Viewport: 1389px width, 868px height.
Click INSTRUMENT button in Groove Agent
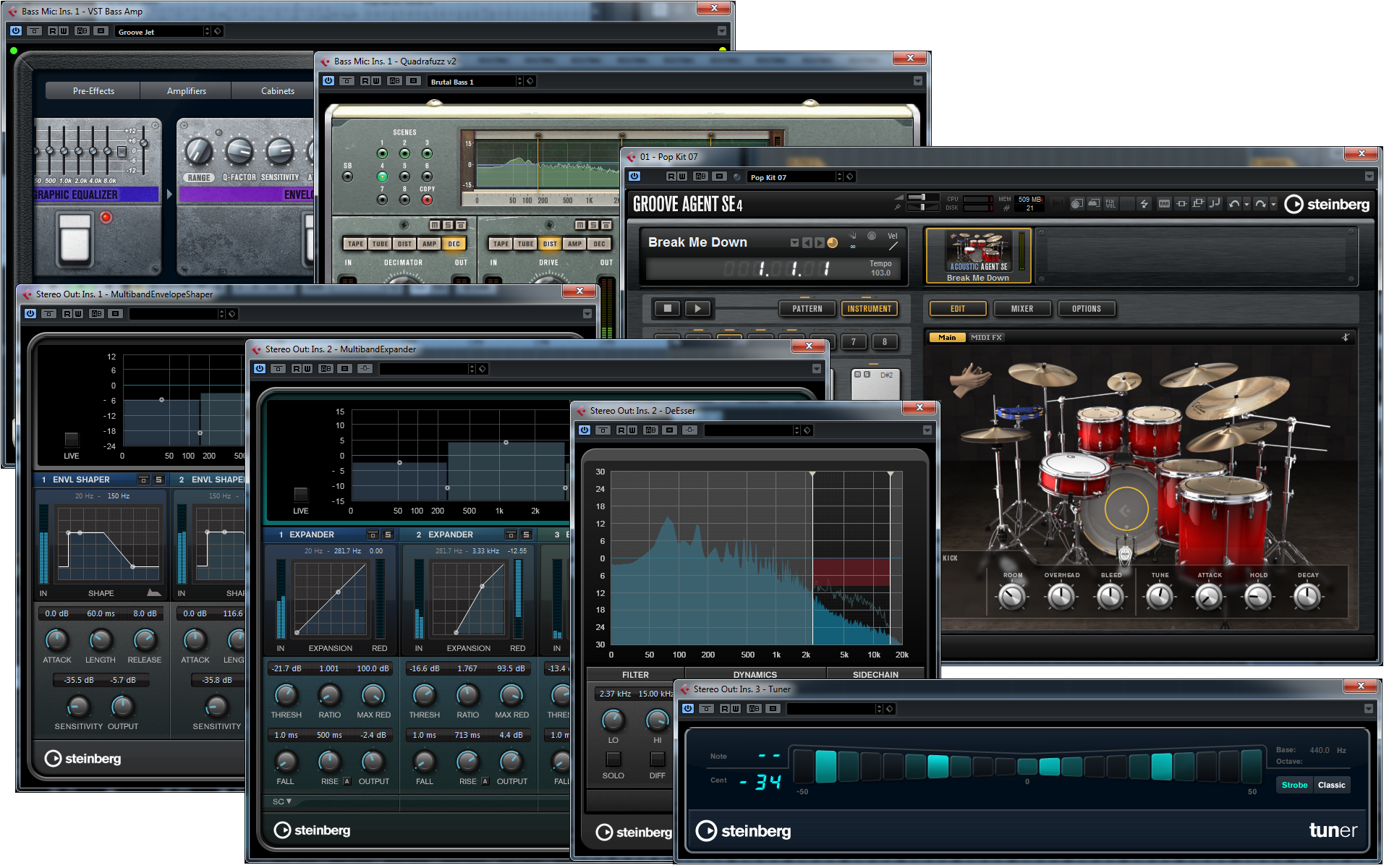point(869,309)
